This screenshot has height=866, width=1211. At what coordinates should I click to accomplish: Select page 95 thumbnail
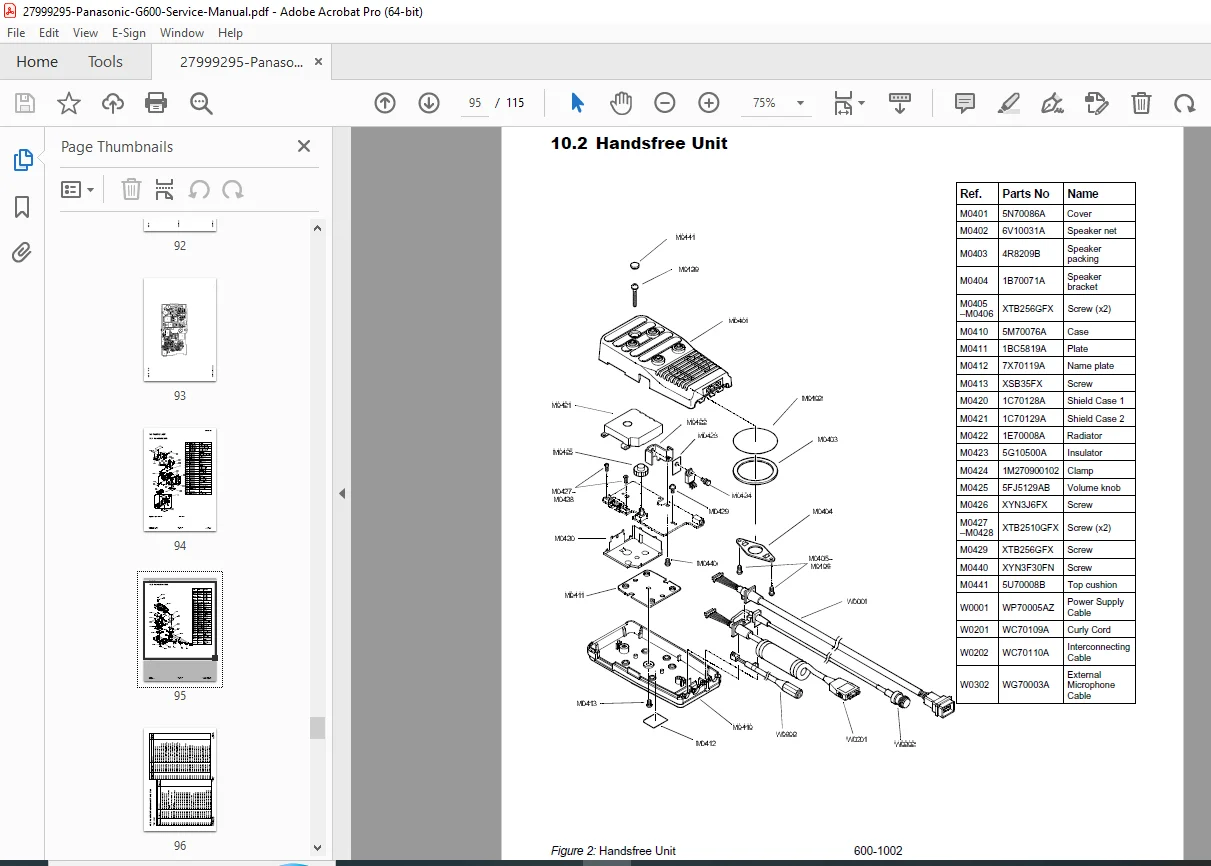point(180,630)
